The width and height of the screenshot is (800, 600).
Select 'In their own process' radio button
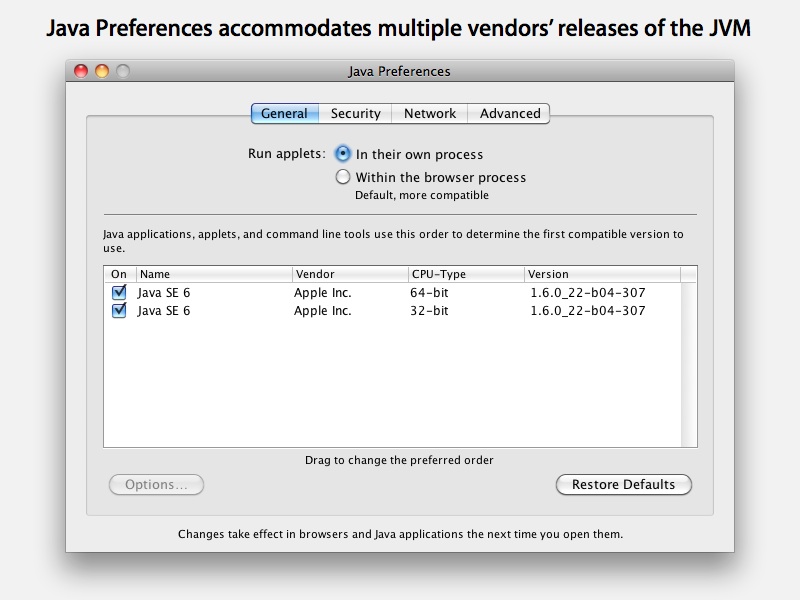pos(343,154)
